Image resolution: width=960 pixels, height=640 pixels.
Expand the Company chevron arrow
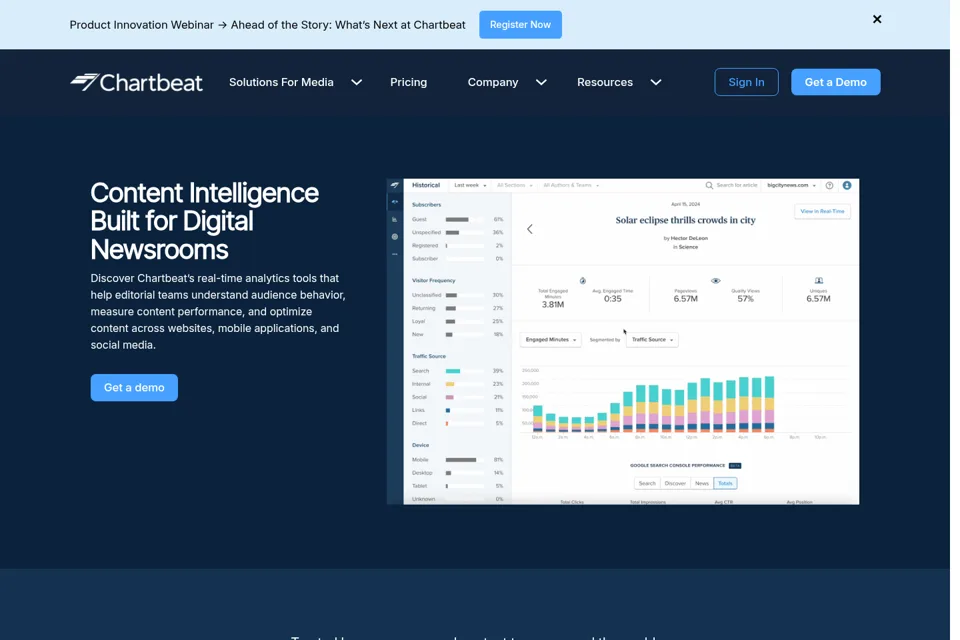coord(541,82)
